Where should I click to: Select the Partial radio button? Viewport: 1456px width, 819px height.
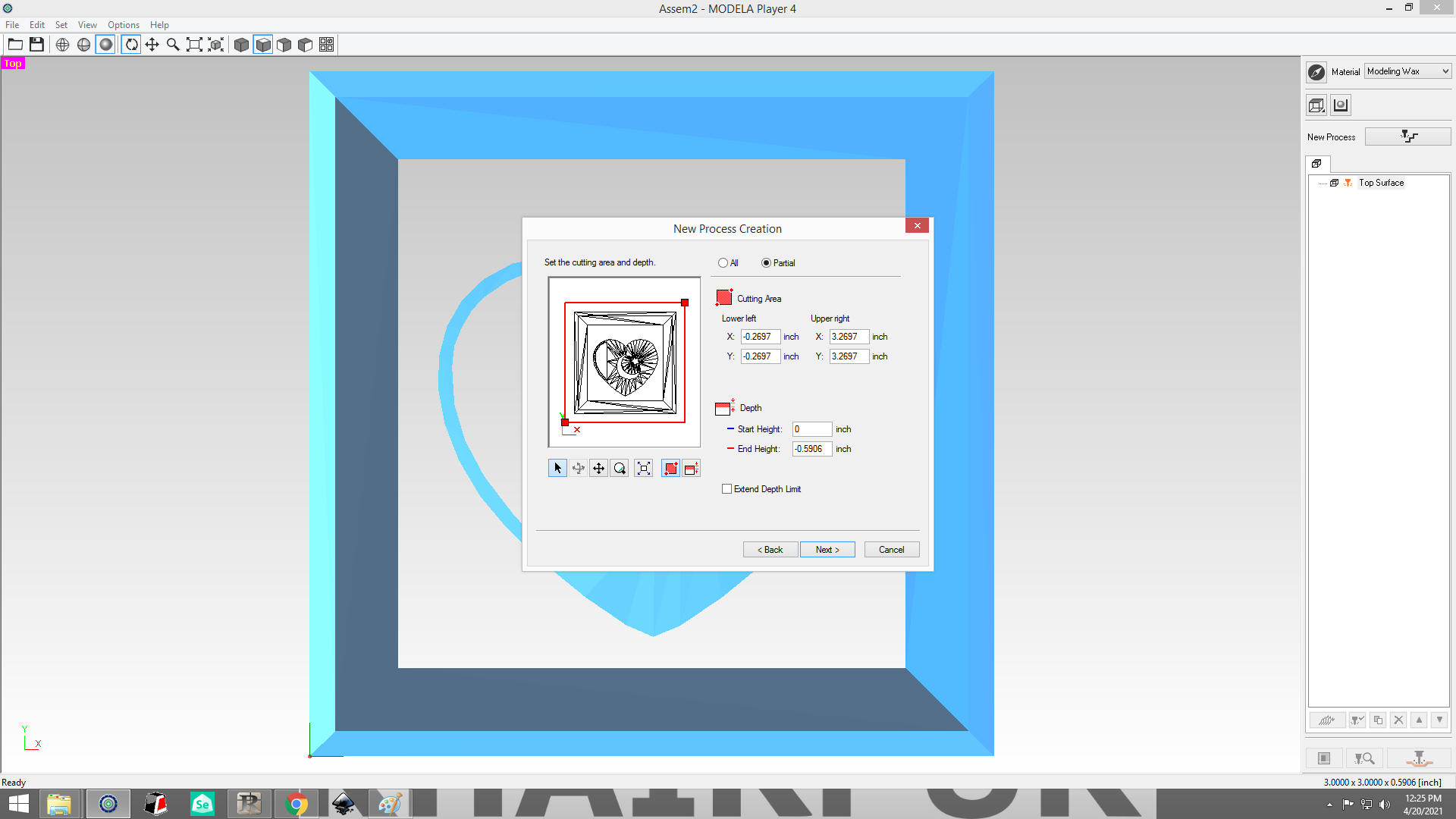(x=766, y=262)
